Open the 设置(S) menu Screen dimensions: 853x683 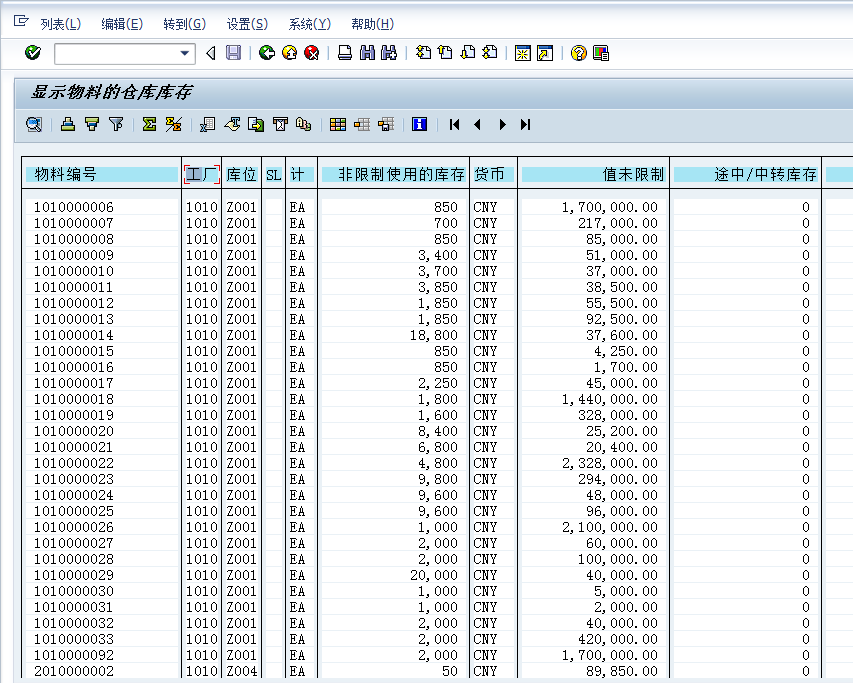tap(247, 24)
